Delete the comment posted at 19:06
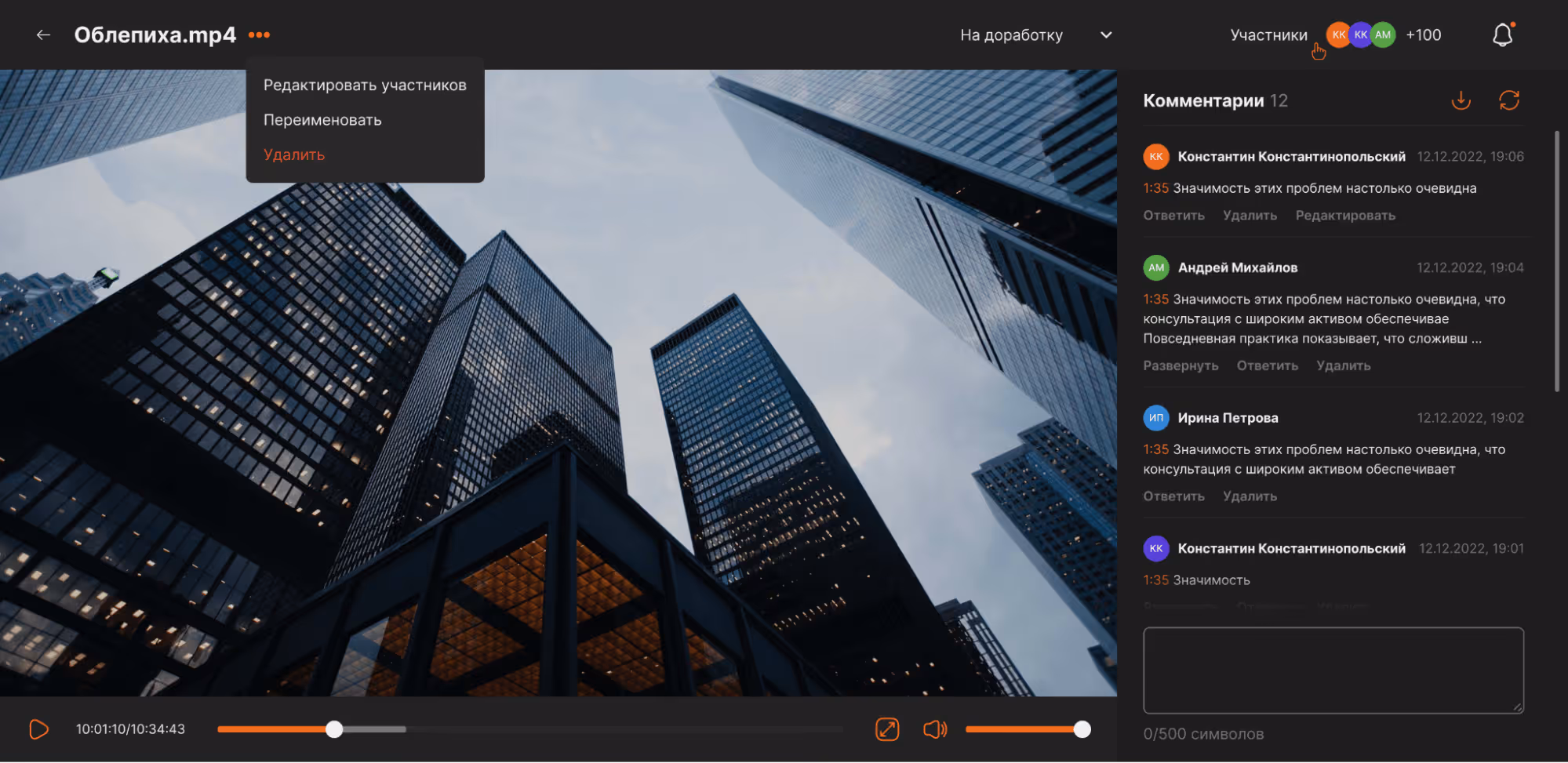 [x=1250, y=216]
